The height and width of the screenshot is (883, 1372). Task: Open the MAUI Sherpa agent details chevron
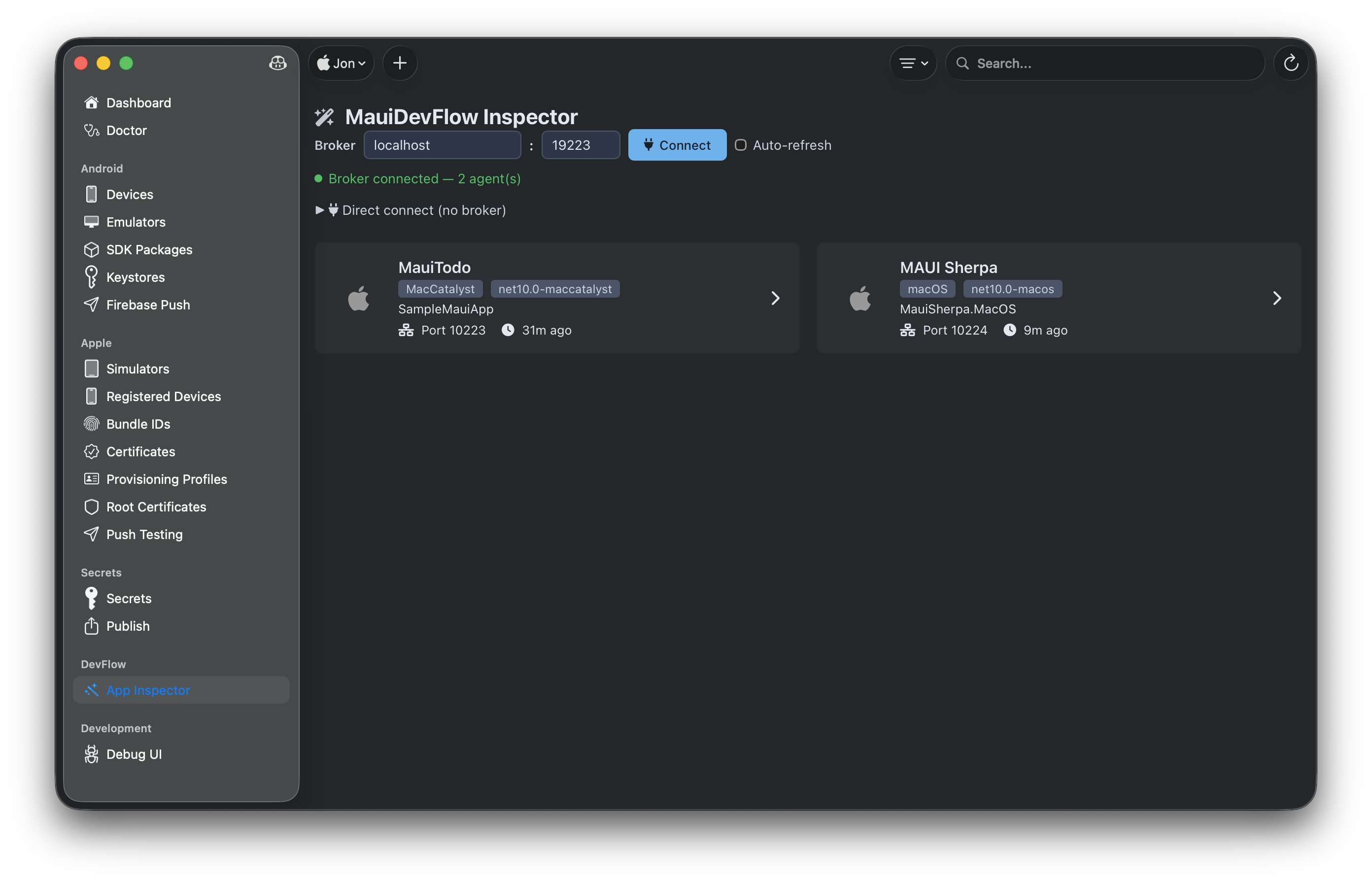pyautogui.click(x=1277, y=298)
